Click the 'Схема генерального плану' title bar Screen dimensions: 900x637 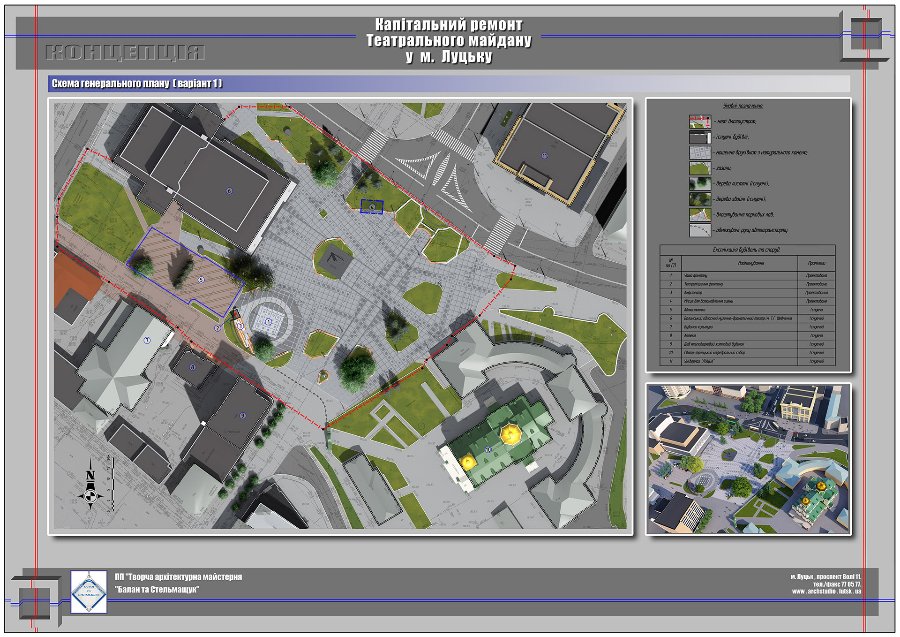tap(140, 84)
